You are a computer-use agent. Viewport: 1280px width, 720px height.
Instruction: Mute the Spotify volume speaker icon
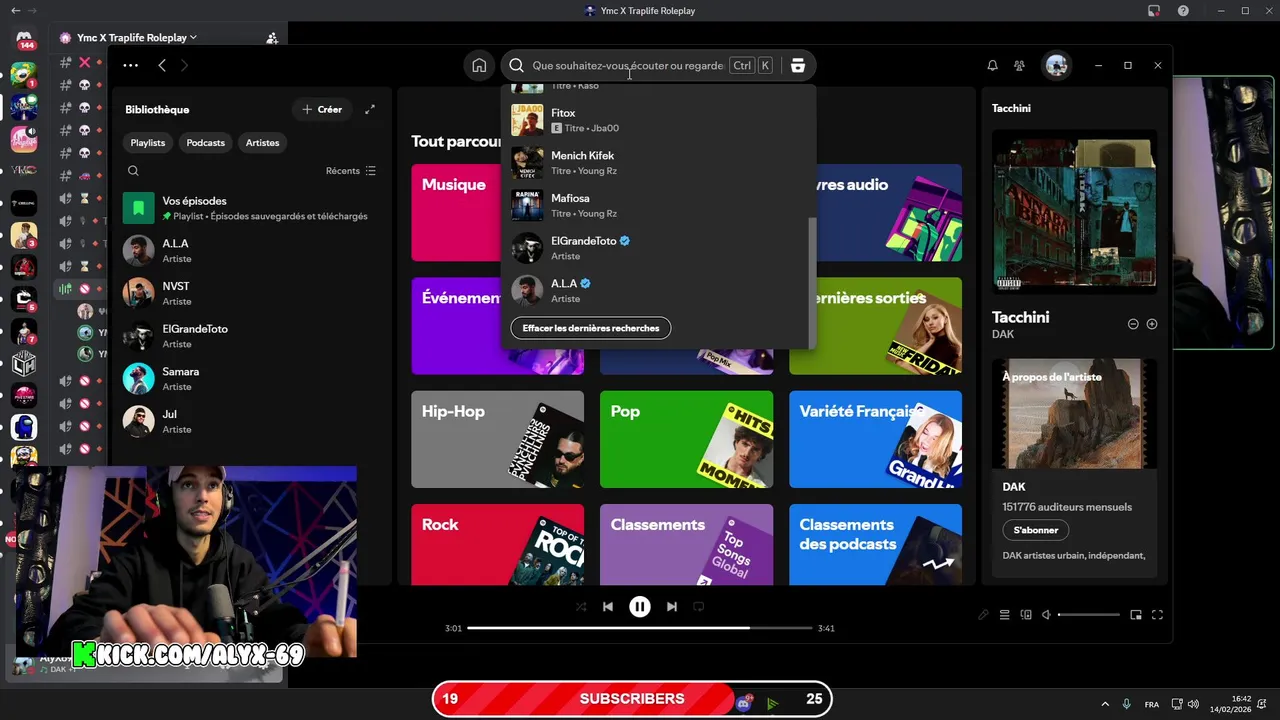tap(1046, 615)
